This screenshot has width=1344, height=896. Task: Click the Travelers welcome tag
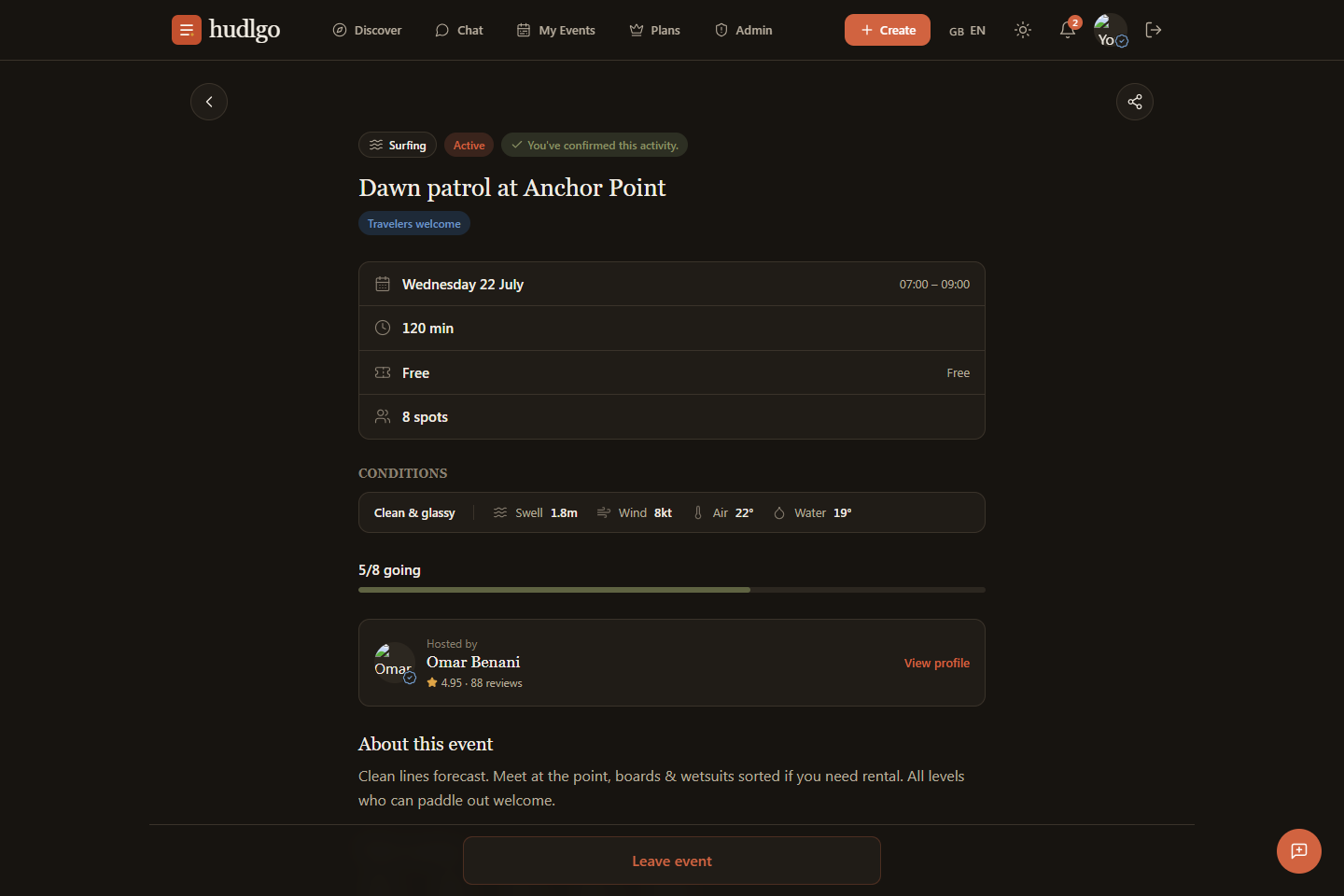tap(414, 223)
